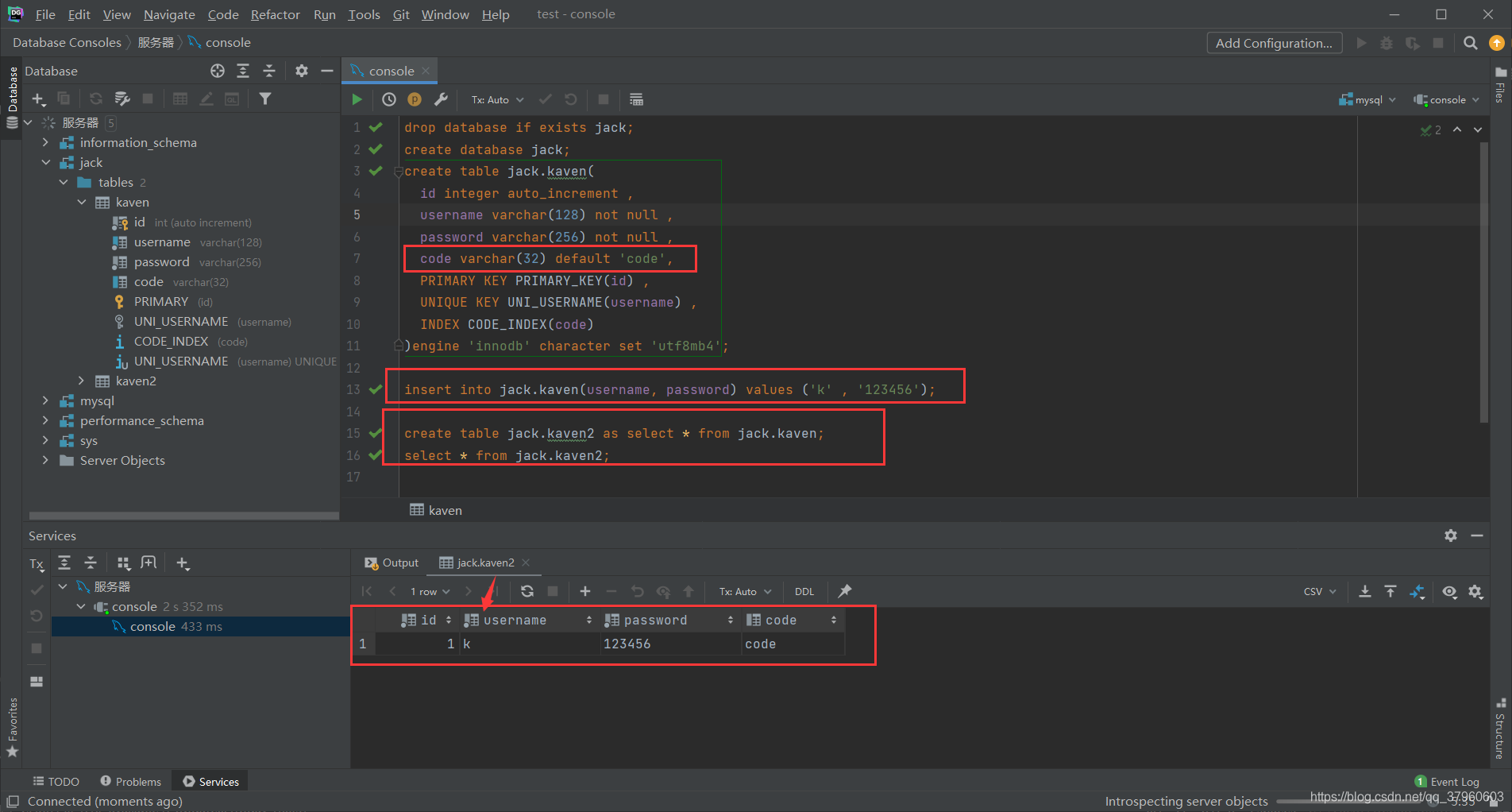Image resolution: width=1512 pixels, height=812 pixels.
Task: Select the CODE_INDEX tree item
Action: click(171, 341)
